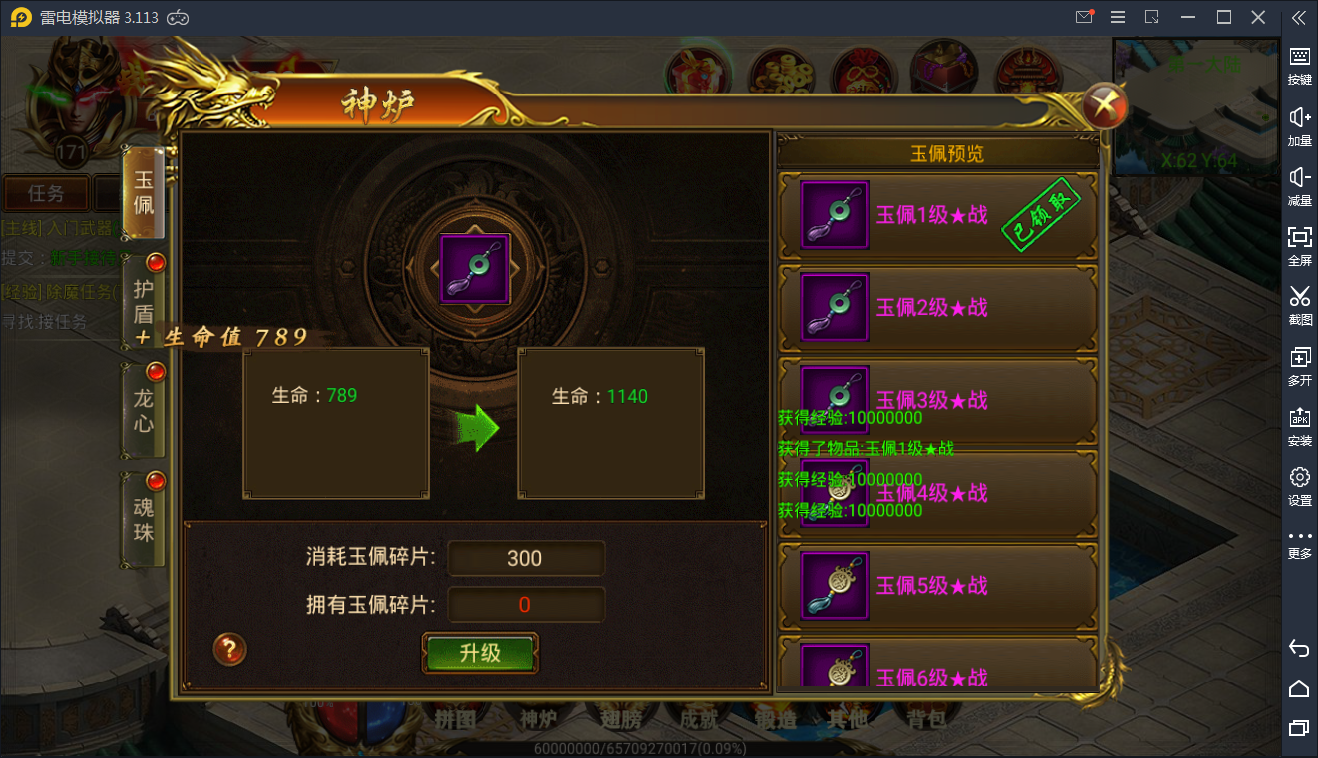Take a screenshot with 截图 scissors icon

point(1299,306)
